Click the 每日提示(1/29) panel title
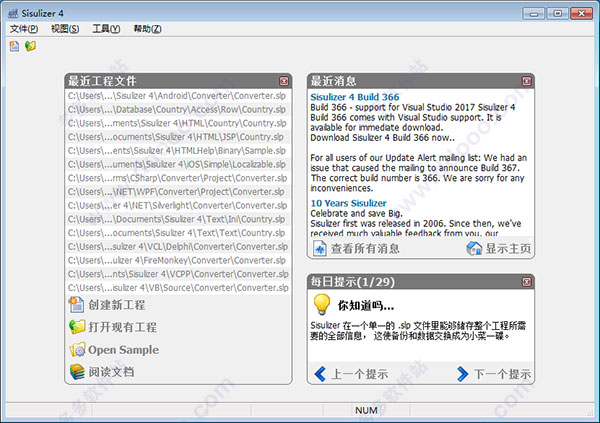 (x=352, y=282)
